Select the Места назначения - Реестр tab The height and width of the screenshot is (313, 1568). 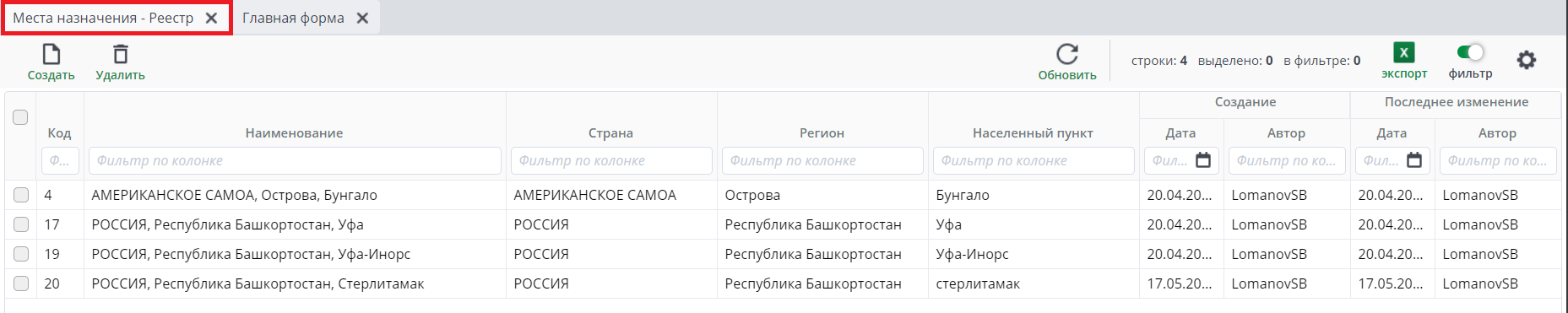pos(103,18)
